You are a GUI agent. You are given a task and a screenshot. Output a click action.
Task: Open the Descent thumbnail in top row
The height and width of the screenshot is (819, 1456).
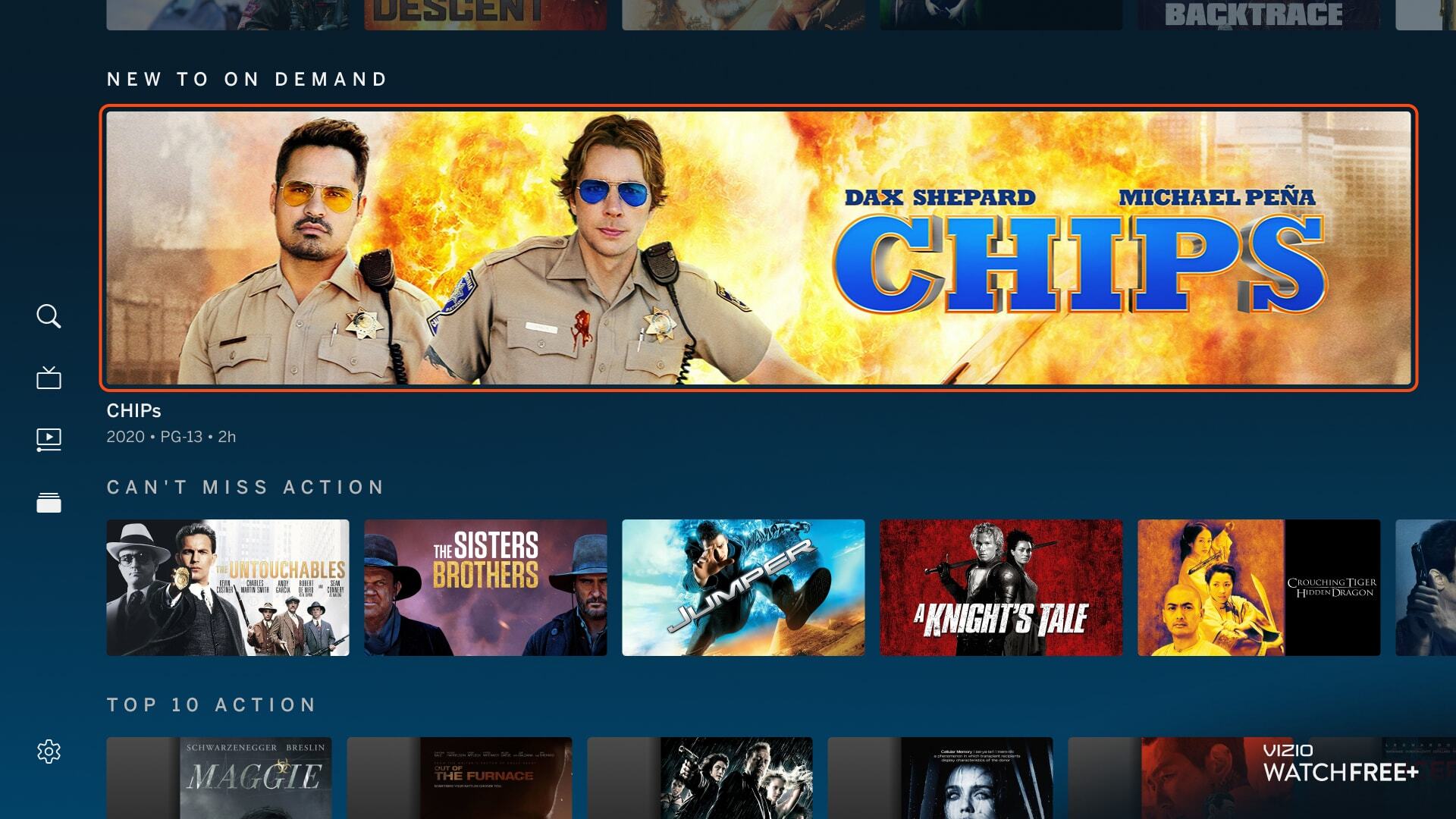485,15
